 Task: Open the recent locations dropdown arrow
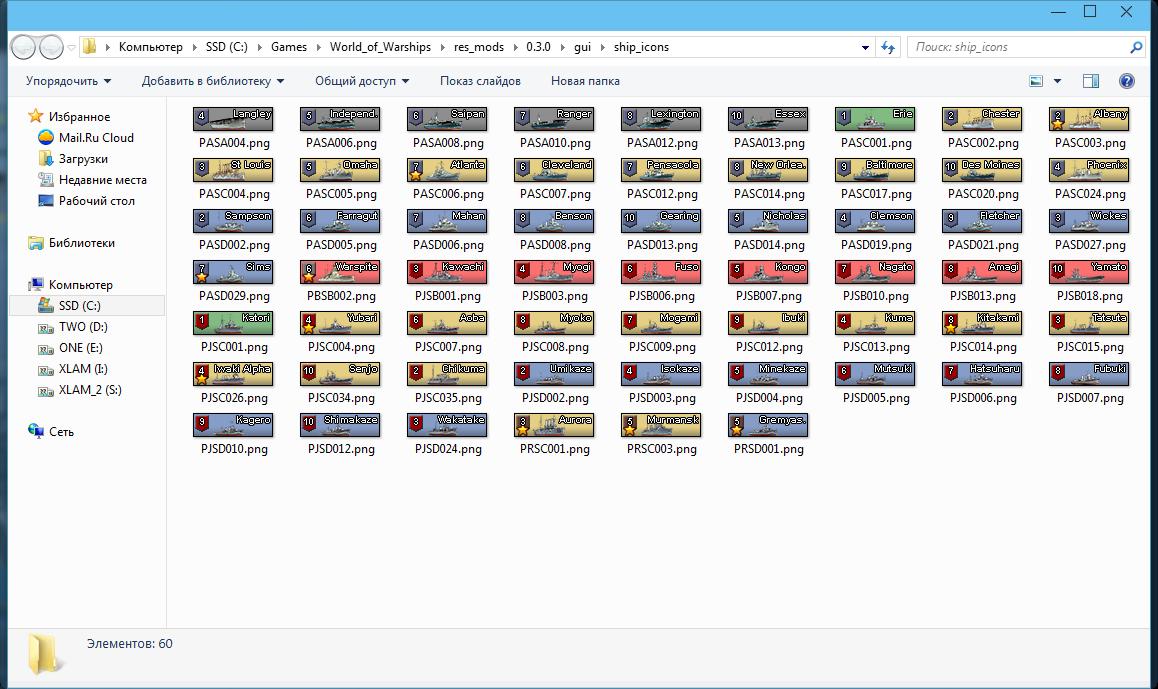(x=72, y=47)
